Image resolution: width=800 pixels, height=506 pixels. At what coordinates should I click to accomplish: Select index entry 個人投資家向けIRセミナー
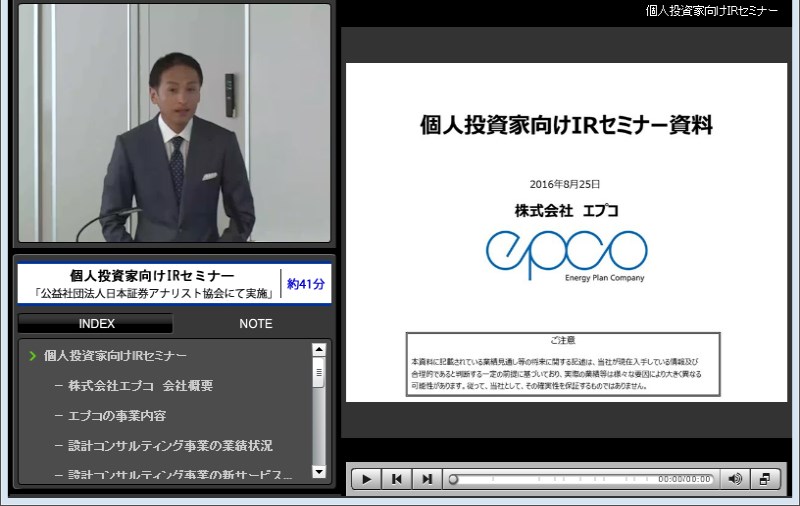tap(115, 356)
